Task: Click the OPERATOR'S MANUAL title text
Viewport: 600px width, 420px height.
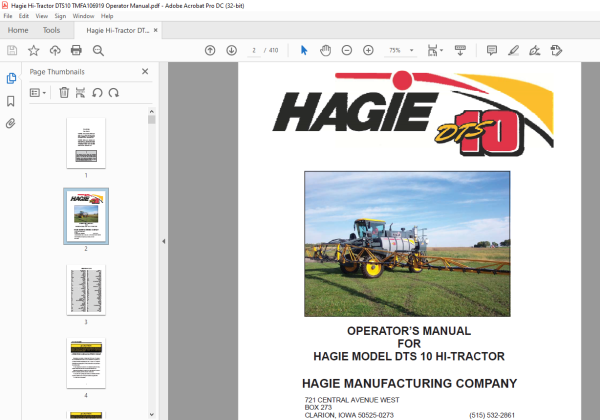Action: (x=409, y=331)
